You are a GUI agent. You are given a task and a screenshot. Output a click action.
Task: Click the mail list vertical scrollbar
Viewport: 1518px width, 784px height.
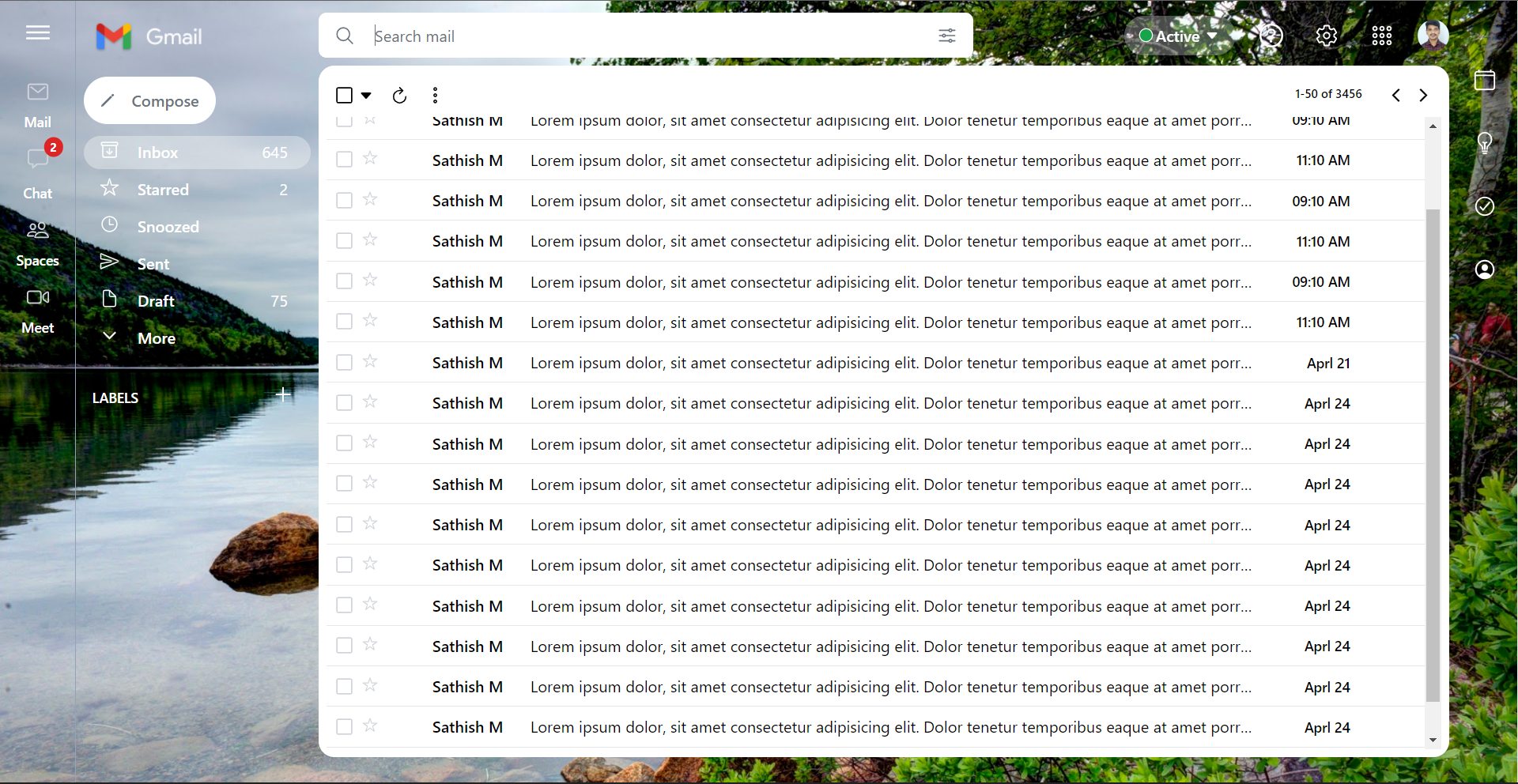[x=1432, y=454]
